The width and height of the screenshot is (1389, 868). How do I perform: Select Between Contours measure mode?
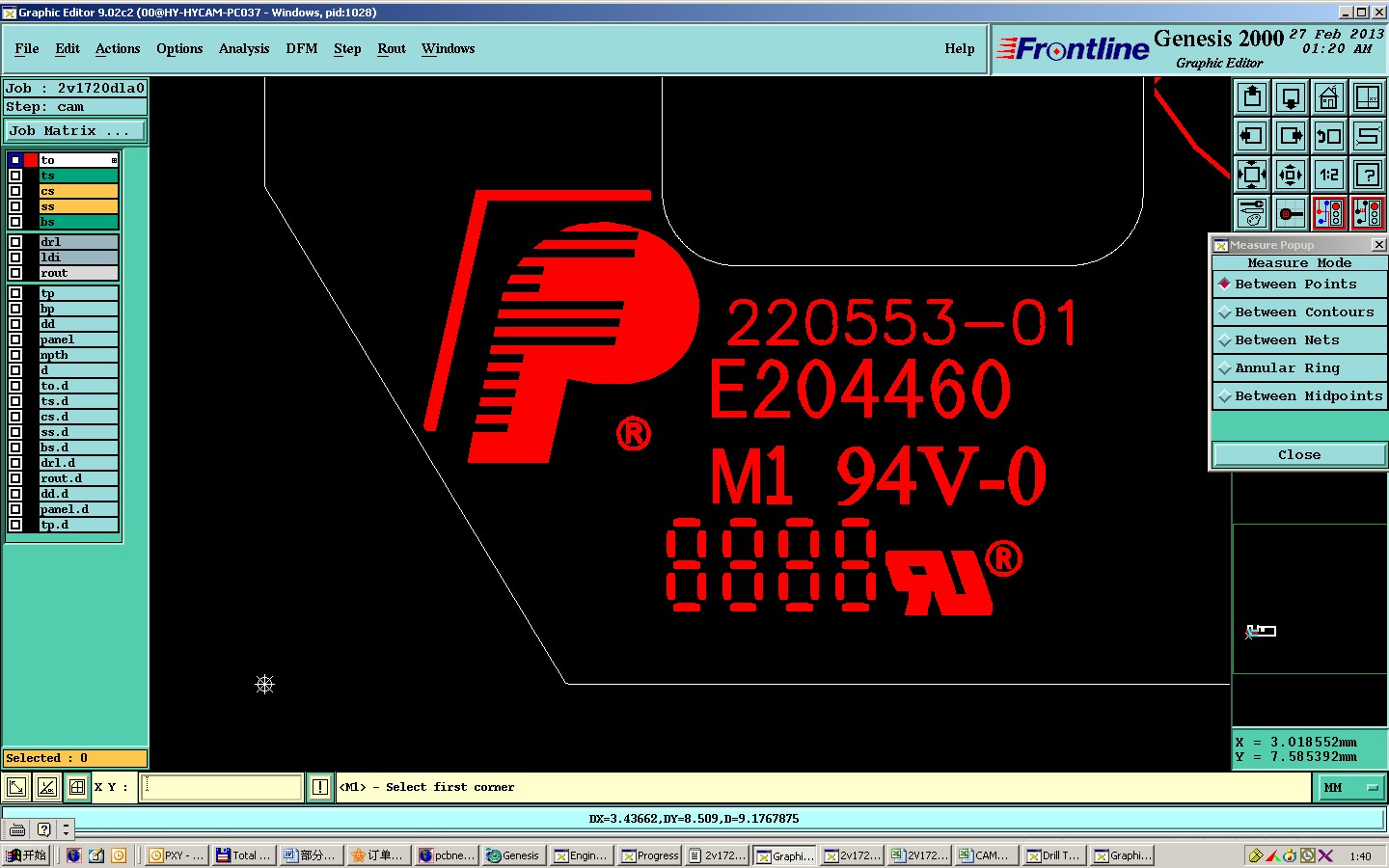pos(1299,312)
